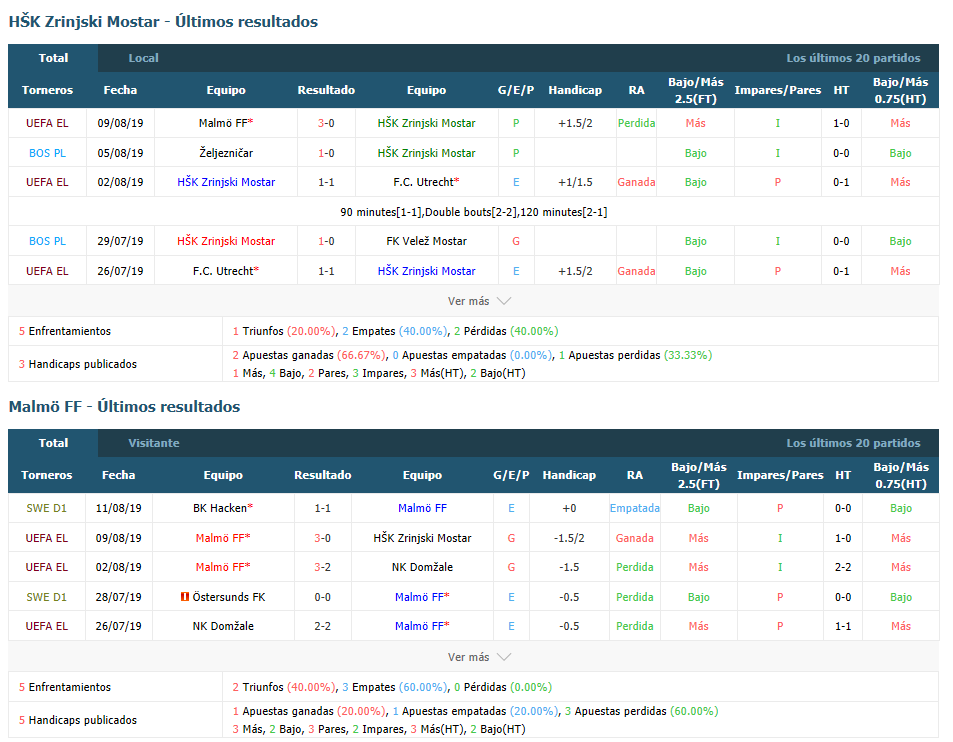Viewport: 953px width, 742px height.
Task: Open HŠK Zrinjski Mostar opponent in Malmö table
Action: coord(422,538)
